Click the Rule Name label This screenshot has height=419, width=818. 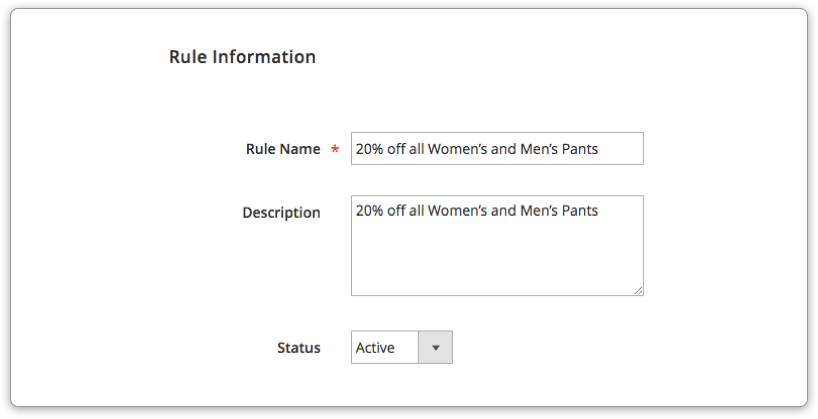click(x=283, y=149)
